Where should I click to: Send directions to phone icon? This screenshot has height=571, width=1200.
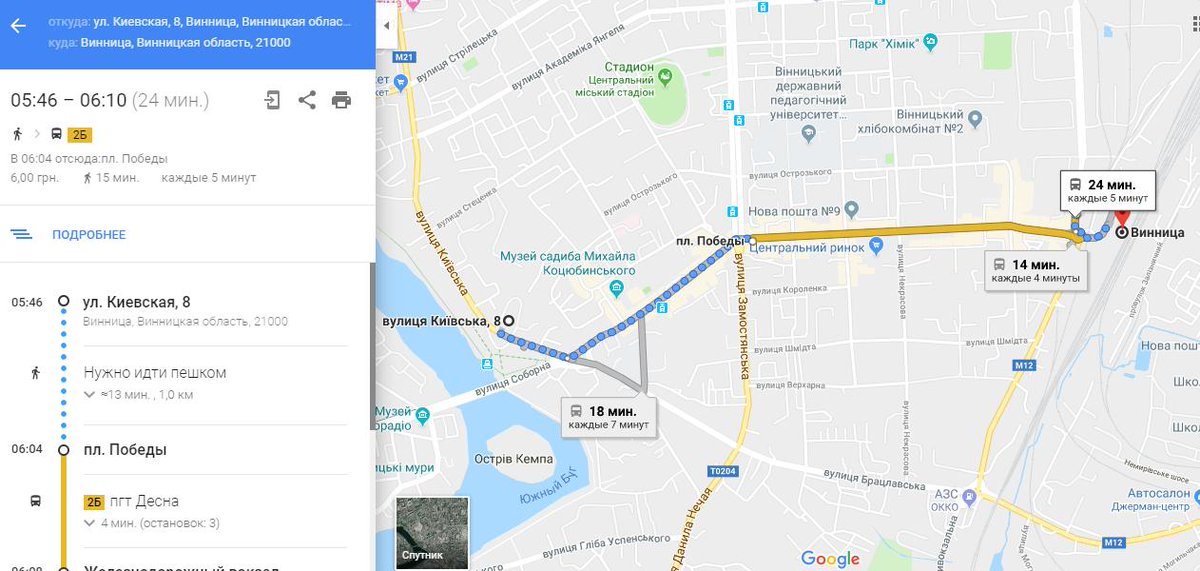tap(273, 100)
